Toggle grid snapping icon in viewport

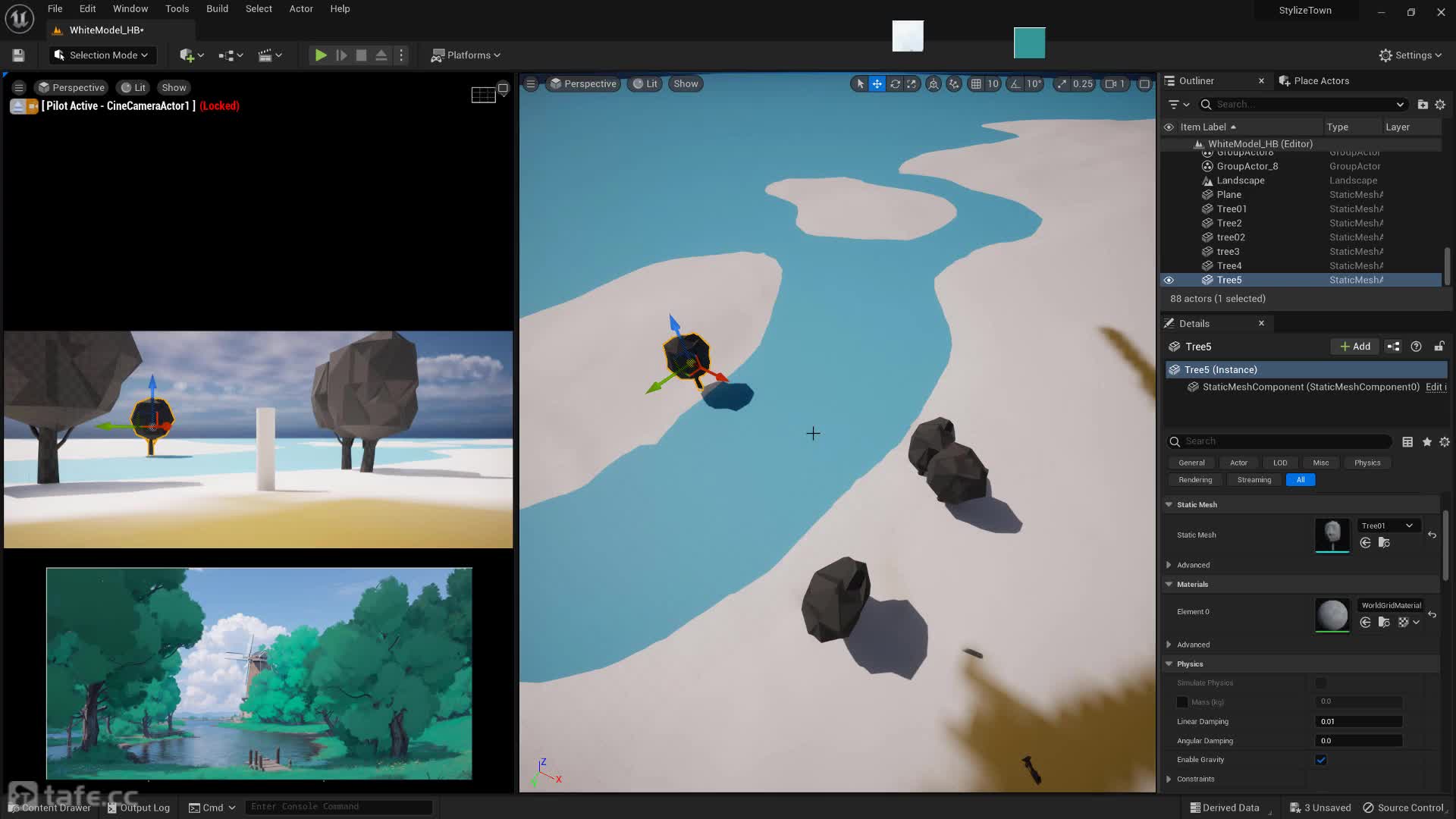click(976, 84)
